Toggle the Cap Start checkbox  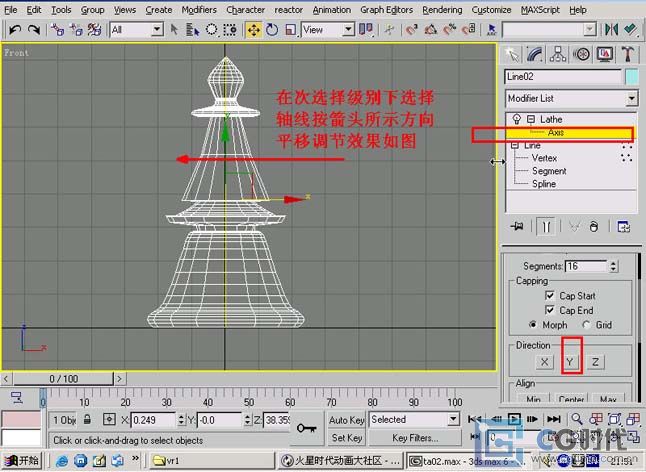tap(550, 295)
